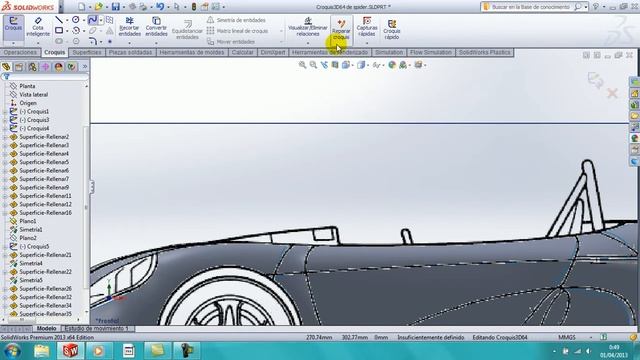Click Capturas rápidas tool

click(367, 27)
